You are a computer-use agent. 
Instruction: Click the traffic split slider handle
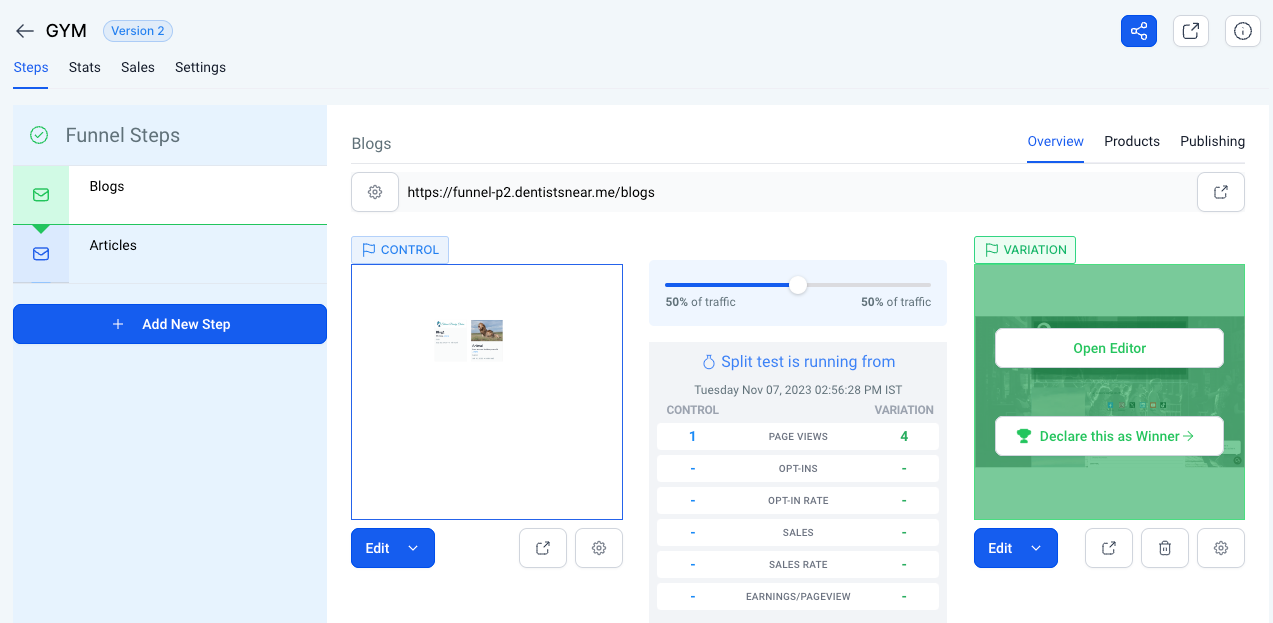coord(797,285)
